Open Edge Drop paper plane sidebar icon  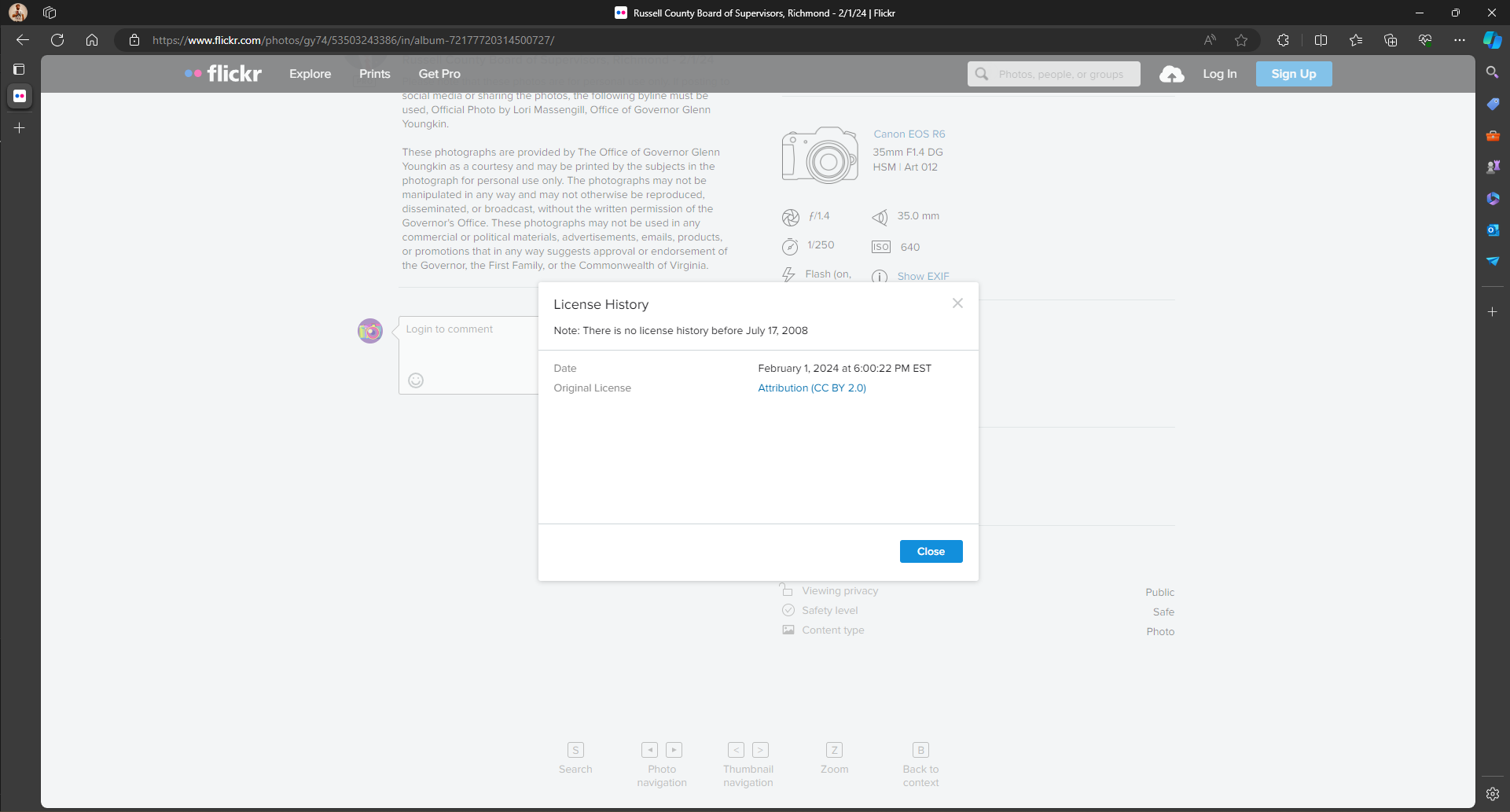pos(1494,262)
